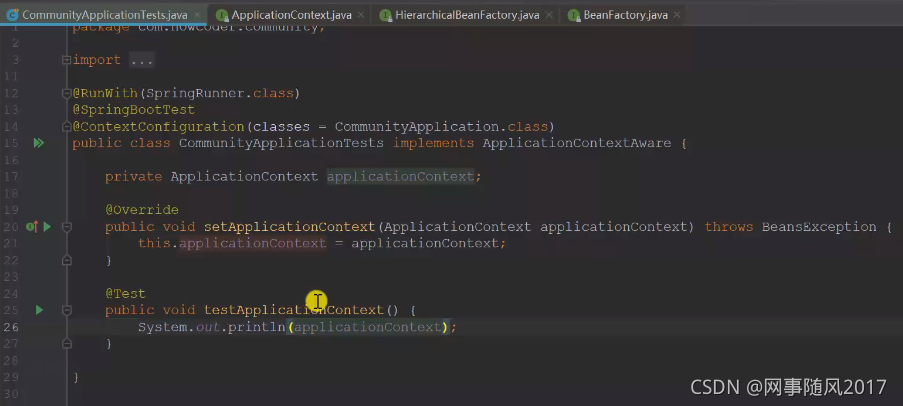
Task: Click line number 17 in the gutter
Action: 12,176
